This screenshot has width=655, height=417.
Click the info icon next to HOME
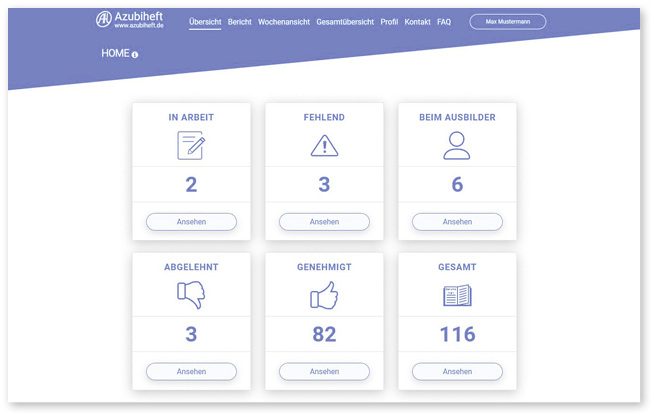pos(135,54)
